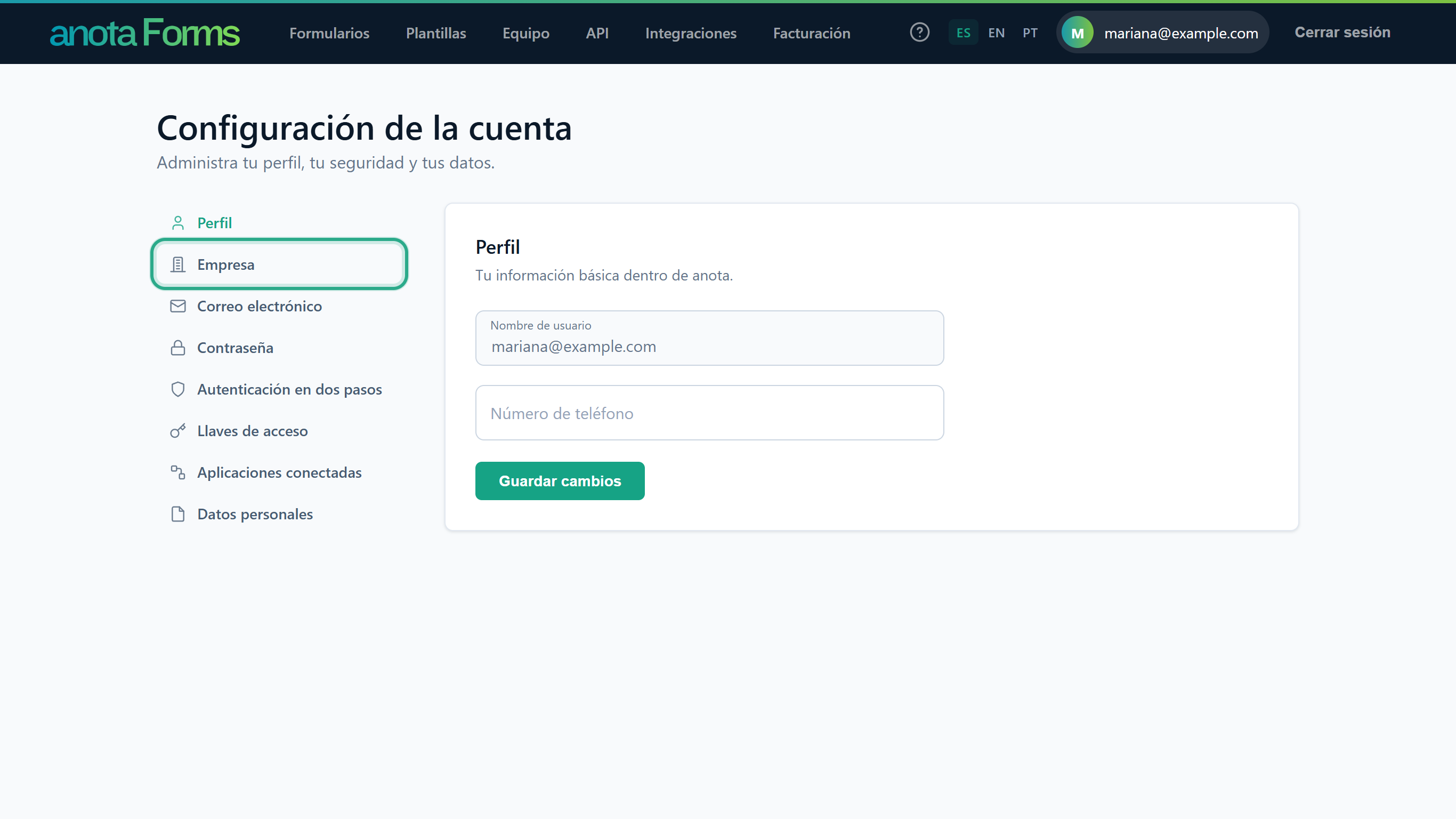Screen dimensions: 1456x819
Task: Click the Contraseña padlock icon
Action: click(178, 347)
